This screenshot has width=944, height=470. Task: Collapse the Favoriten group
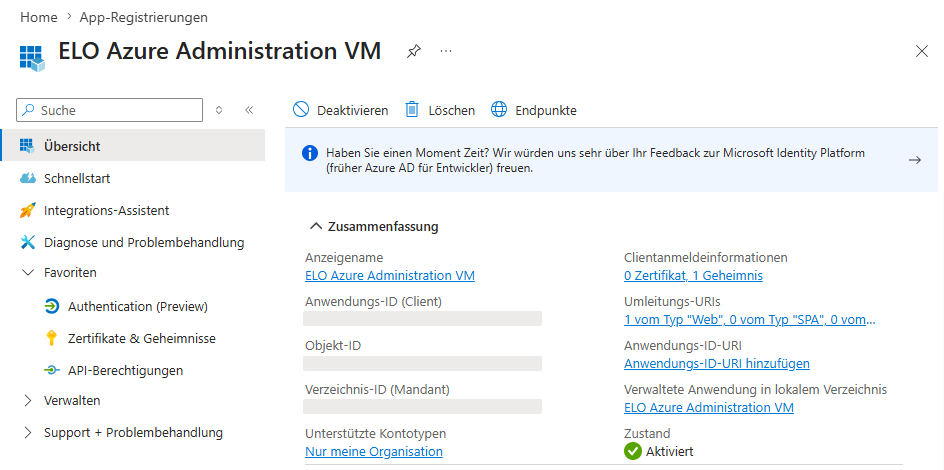pyautogui.click(x=28, y=273)
